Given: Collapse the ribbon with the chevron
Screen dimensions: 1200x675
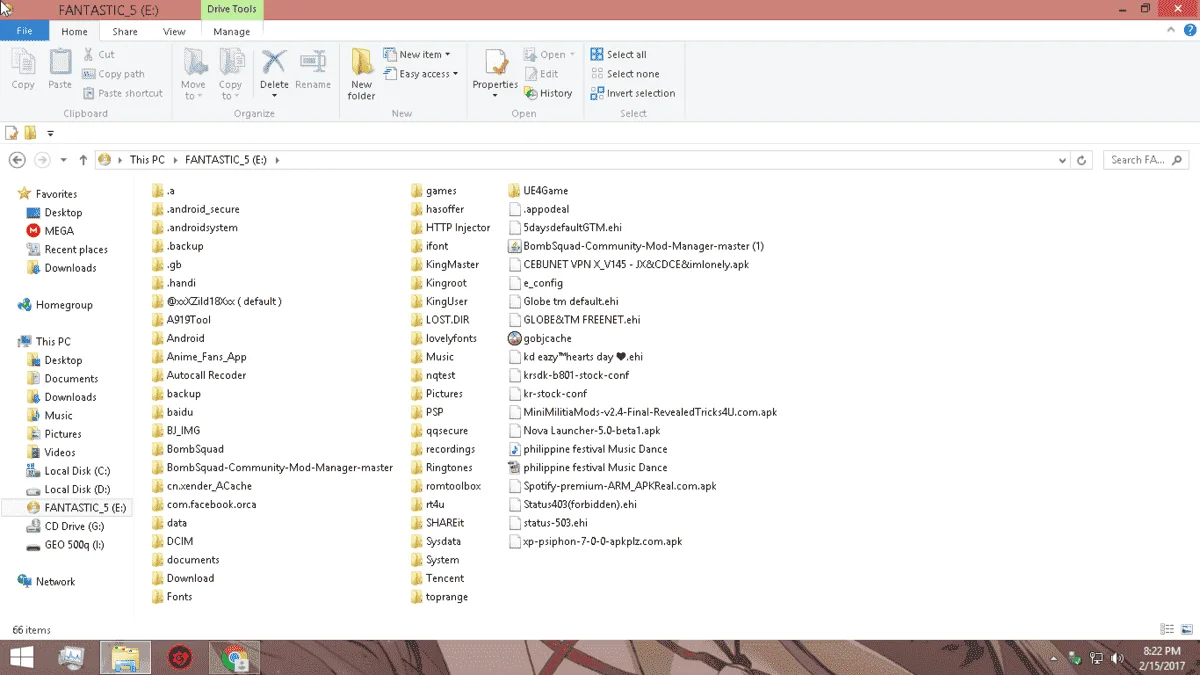Looking at the screenshot, I should (x=1169, y=31).
